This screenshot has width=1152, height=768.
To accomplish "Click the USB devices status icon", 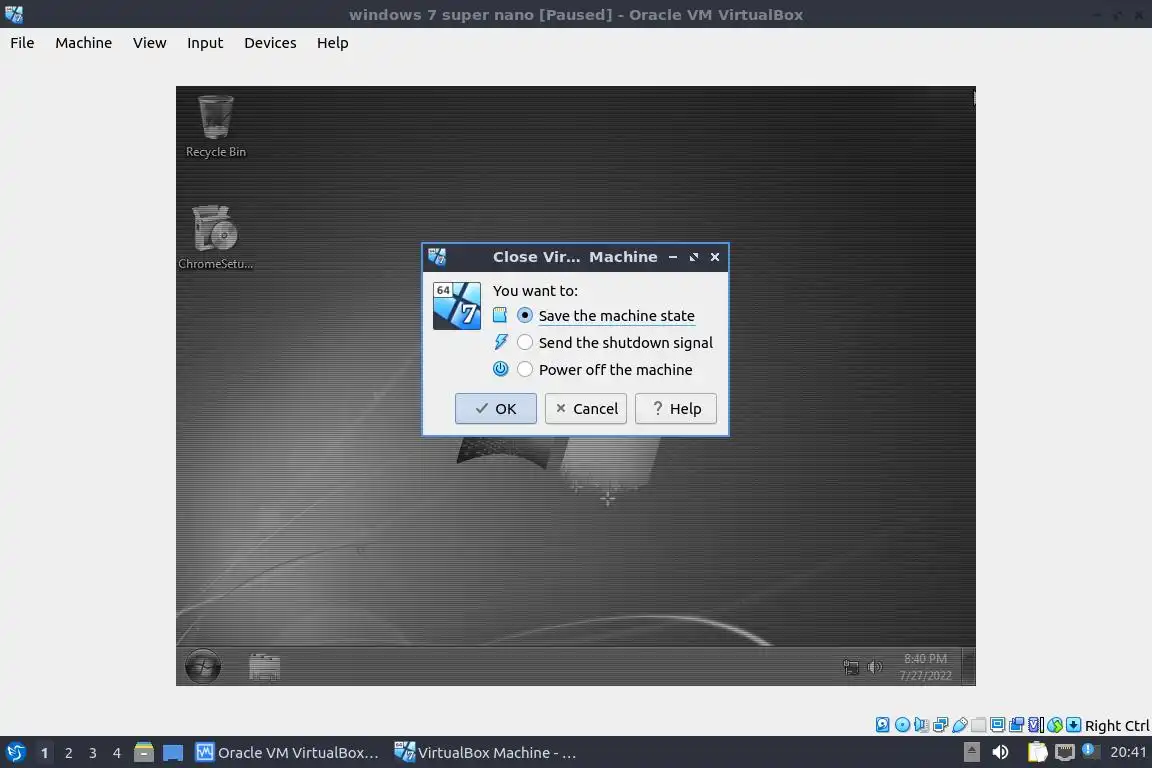I will 960,725.
